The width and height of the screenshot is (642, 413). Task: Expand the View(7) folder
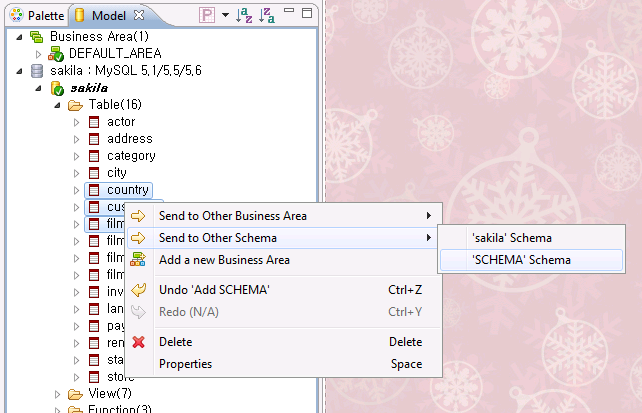tap(57, 395)
